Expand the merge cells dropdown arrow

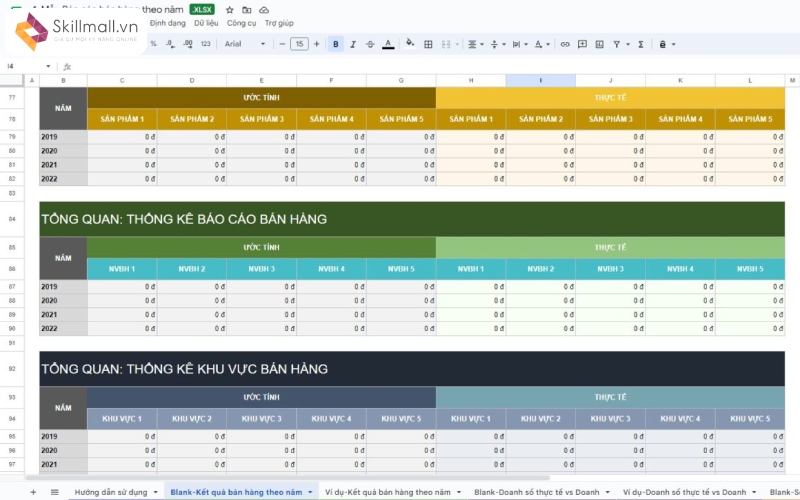[457, 44]
